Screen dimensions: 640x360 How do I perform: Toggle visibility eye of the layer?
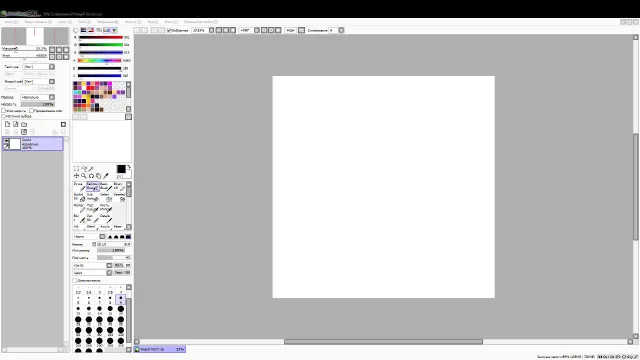[6, 141]
